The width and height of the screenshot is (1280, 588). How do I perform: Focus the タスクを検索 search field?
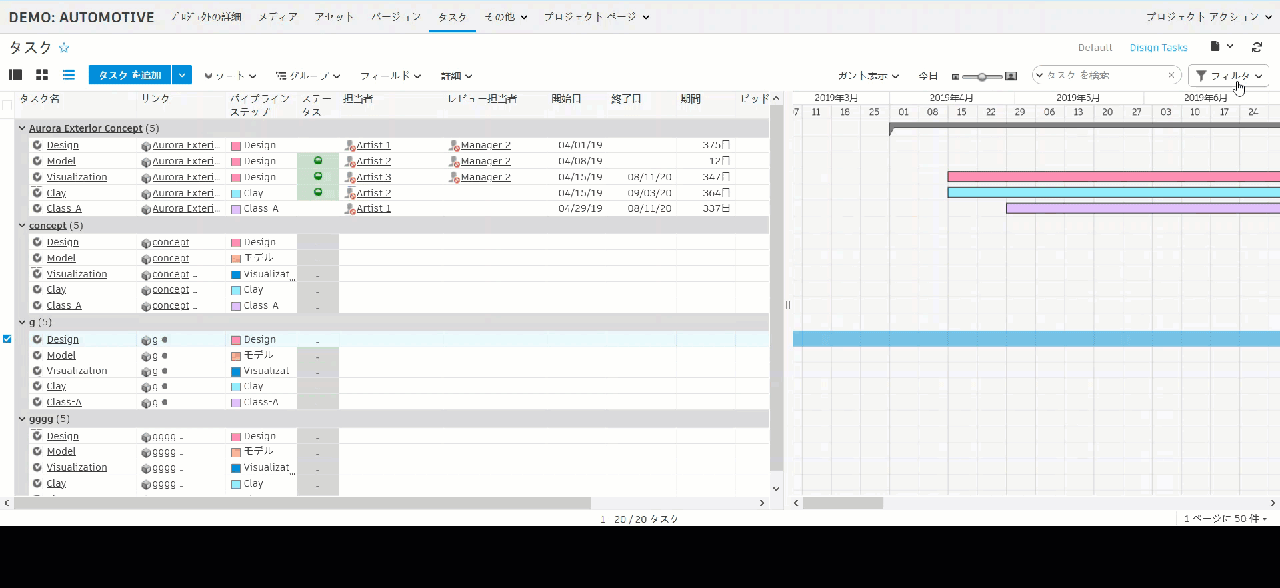(1105, 75)
